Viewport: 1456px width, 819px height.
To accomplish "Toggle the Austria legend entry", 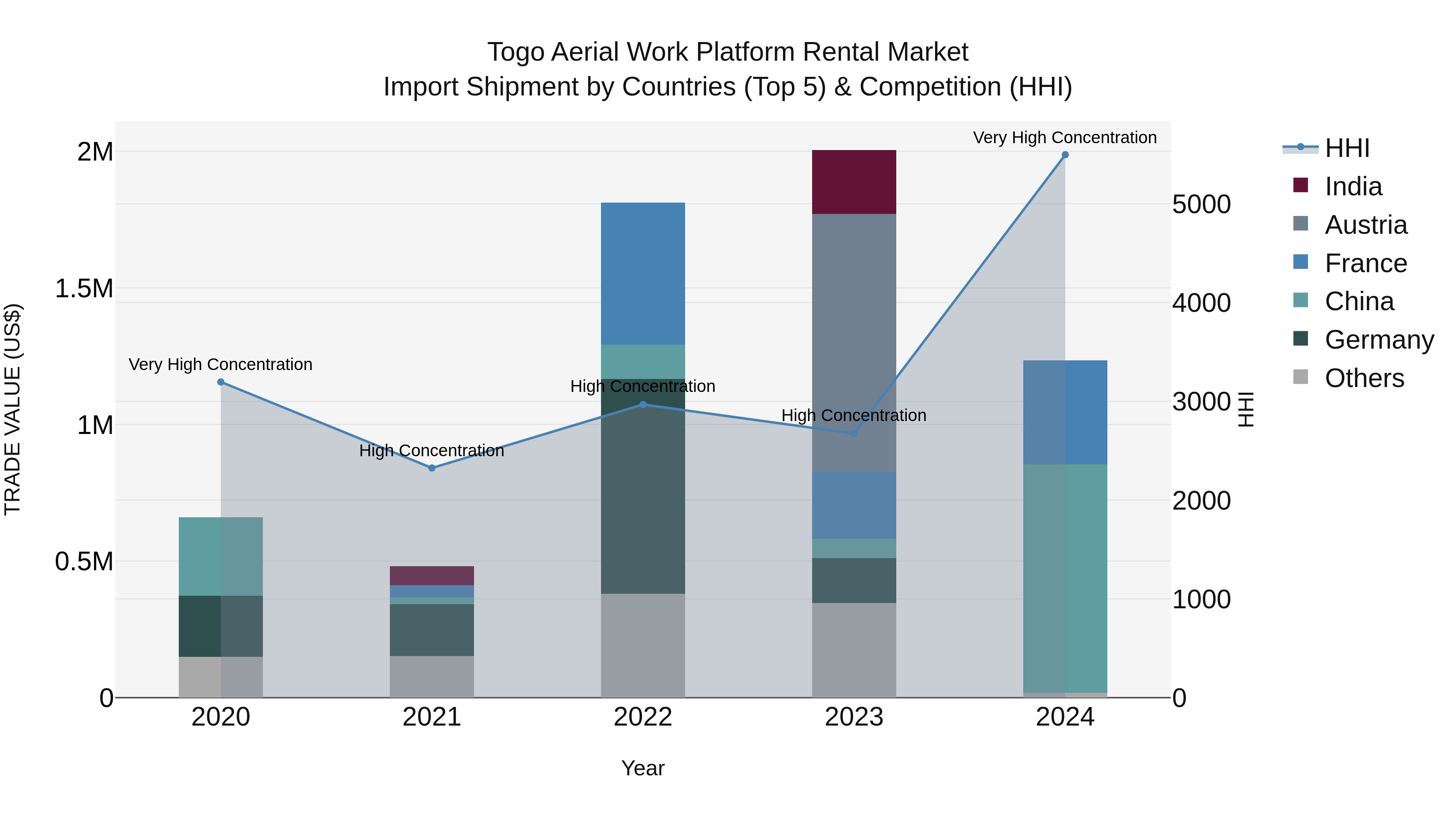I will pyautogui.click(x=1350, y=224).
